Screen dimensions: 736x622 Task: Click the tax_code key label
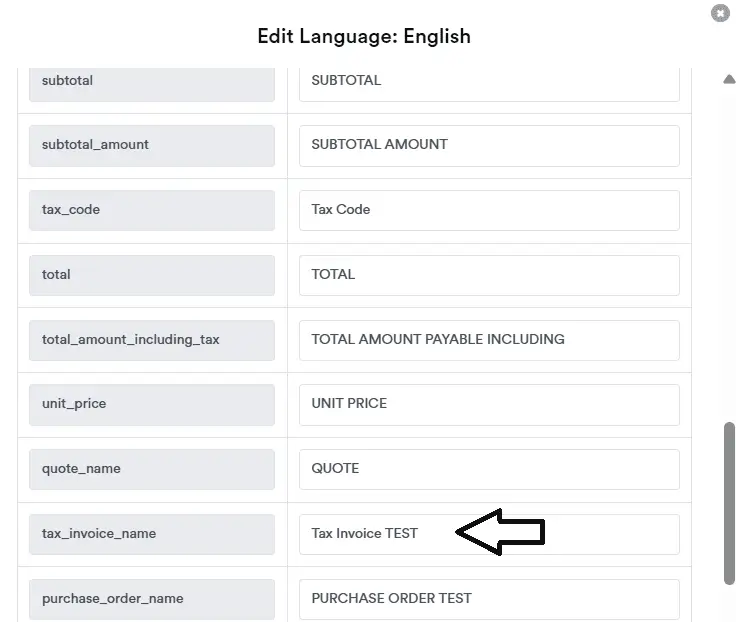pyautogui.click(x=151, y=210)
